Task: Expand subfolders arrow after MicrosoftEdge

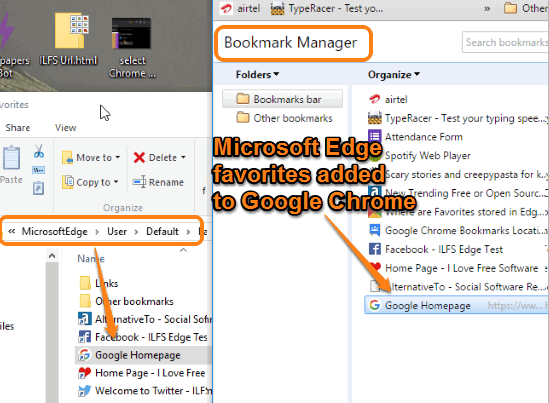Action: point(97,232)
